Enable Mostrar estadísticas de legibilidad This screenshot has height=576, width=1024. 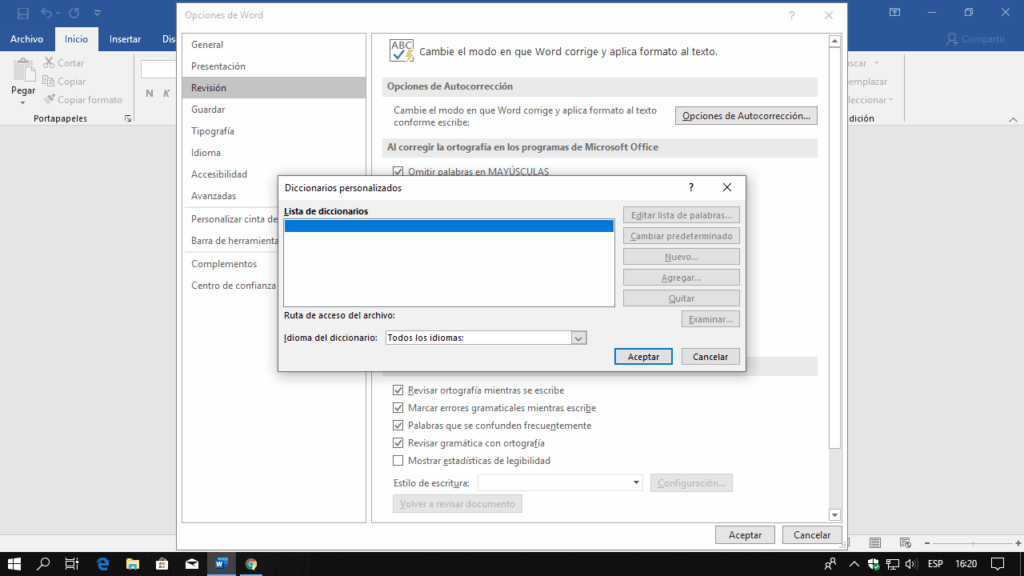pyautogui.click(x=398, y=461)
